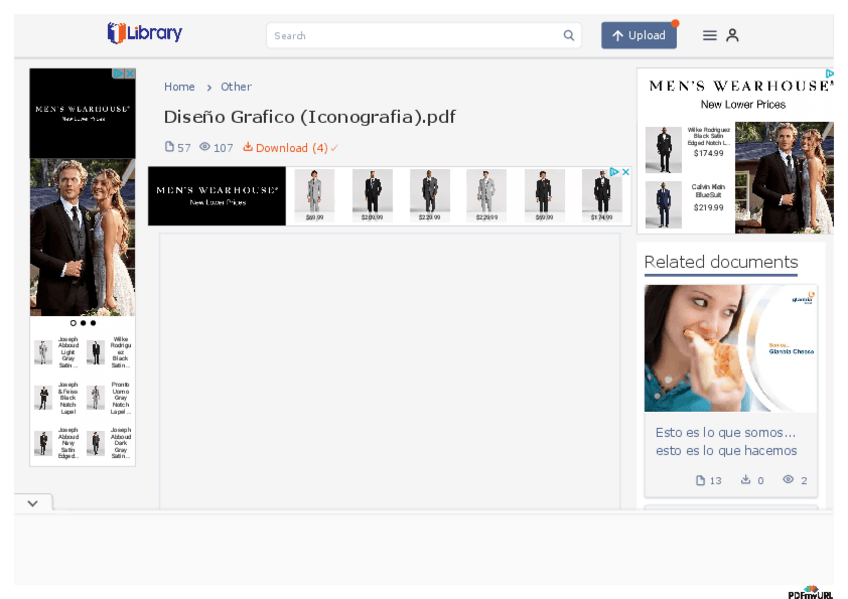
Task: Click the search magnifier icon
Action: point(568,36)
